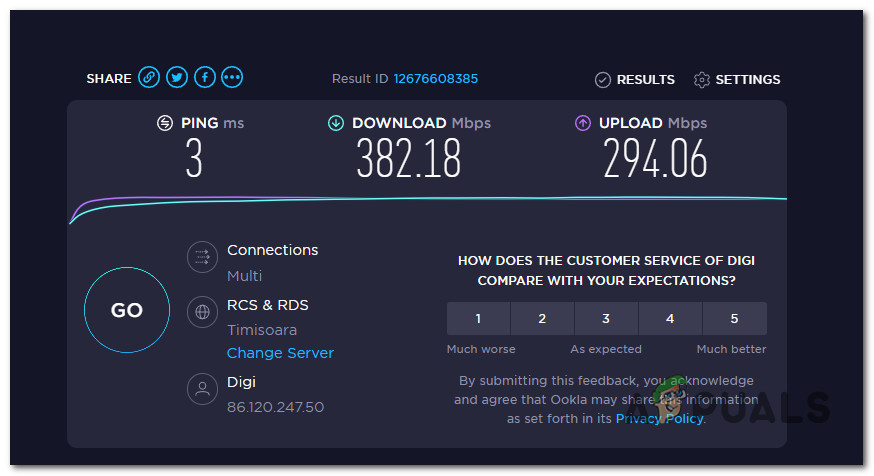Open more share options icon
874x476 pixels.
[232, 77]
